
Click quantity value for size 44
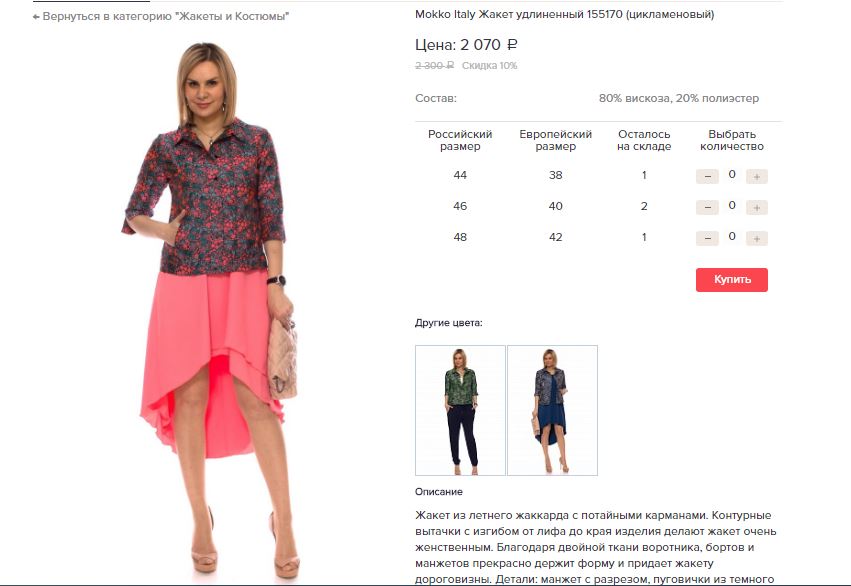click(732, 175)
